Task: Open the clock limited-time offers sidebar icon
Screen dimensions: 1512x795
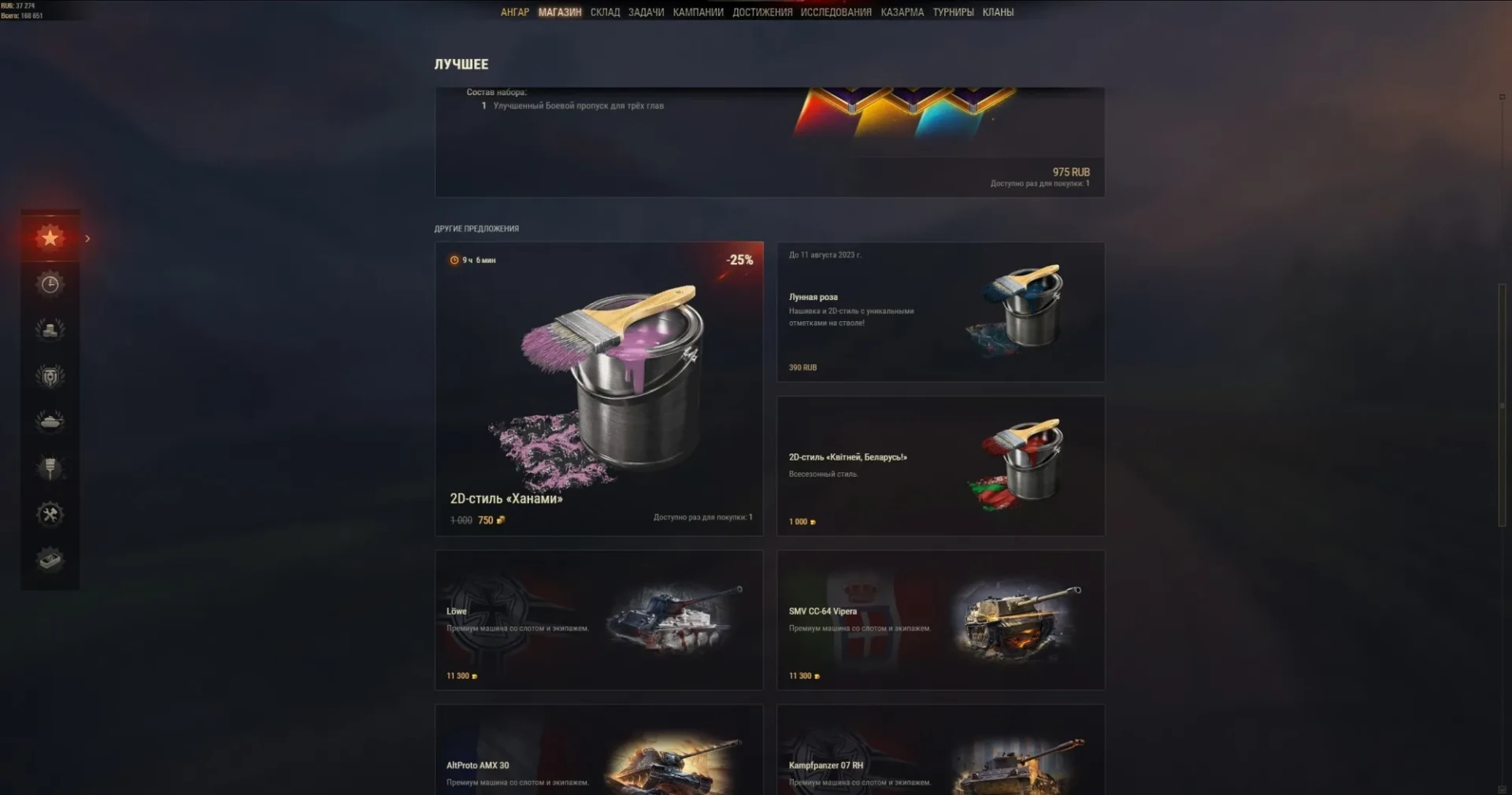Action: (50, 283)
